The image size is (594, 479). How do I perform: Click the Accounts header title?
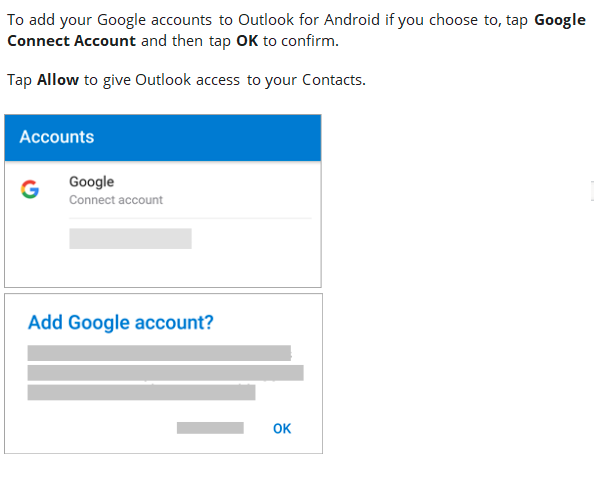coord(57,137)
